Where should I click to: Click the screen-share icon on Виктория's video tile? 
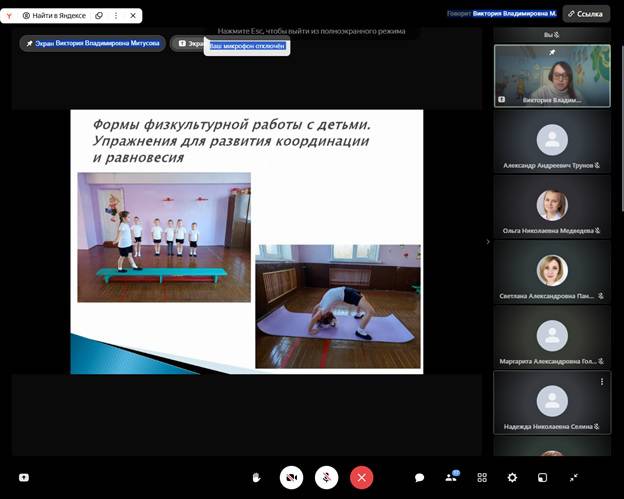[502, 99]
